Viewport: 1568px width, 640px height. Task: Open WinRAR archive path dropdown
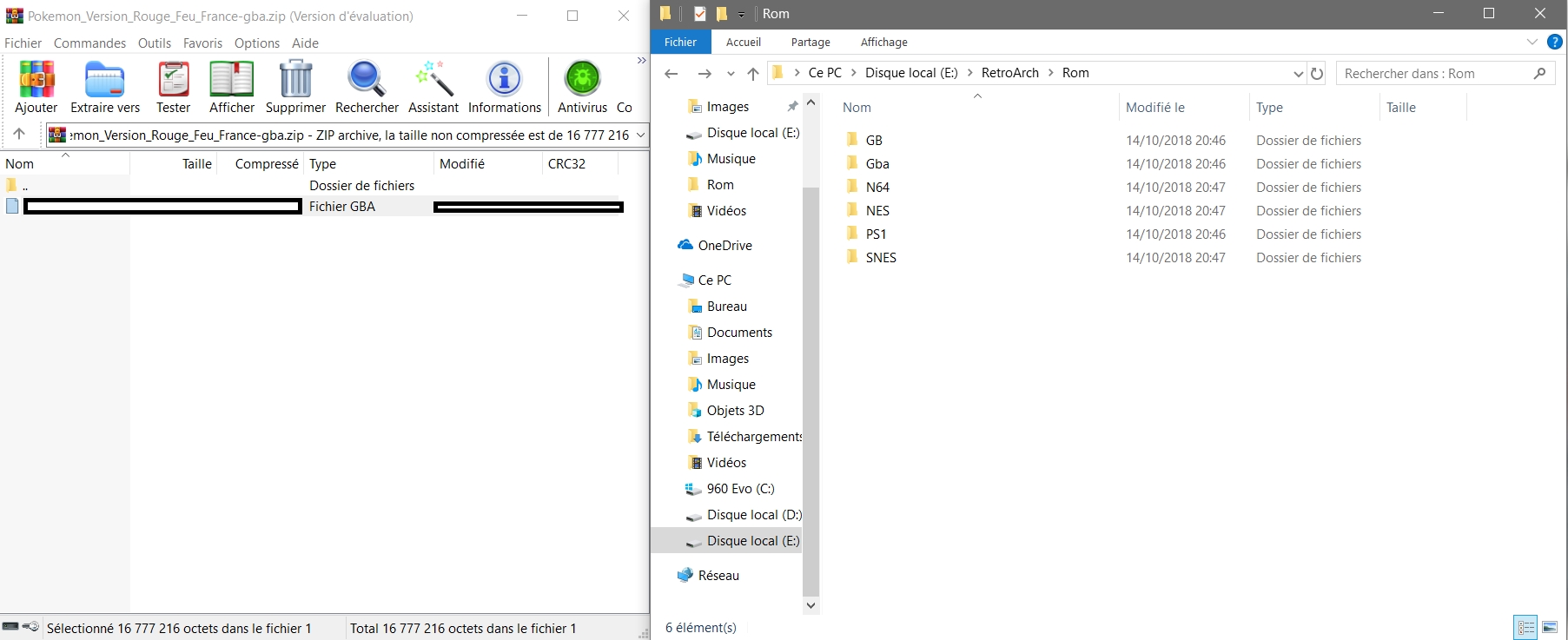(x=641, y=135)
